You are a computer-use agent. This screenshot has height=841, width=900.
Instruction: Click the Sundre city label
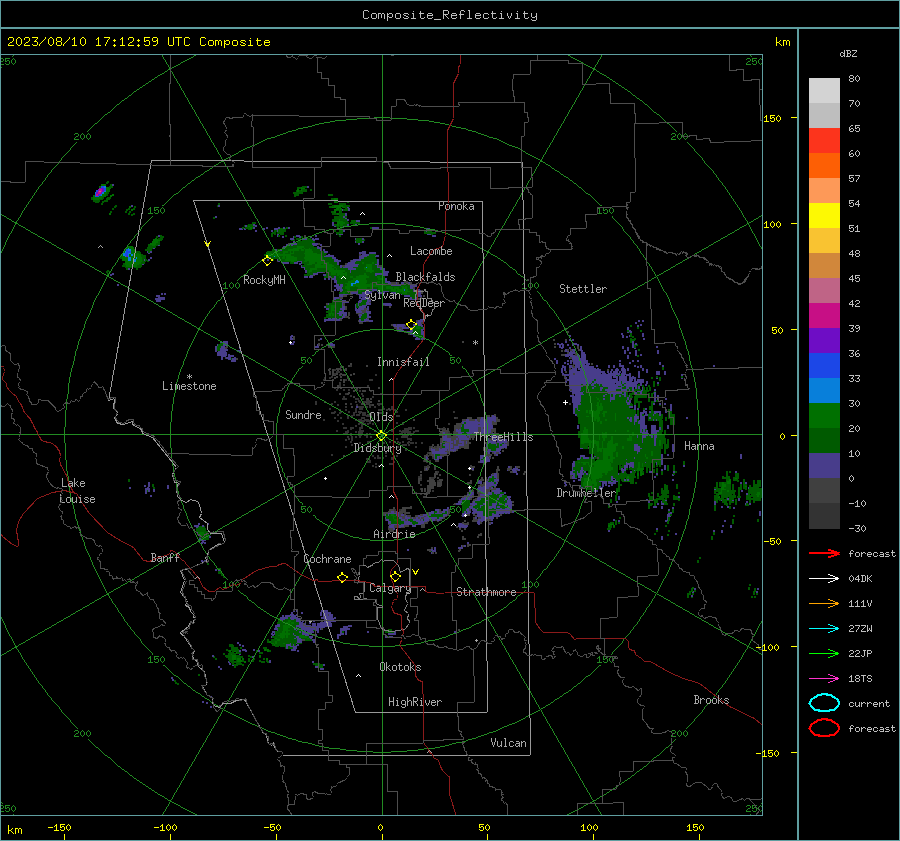pos(303,415)
